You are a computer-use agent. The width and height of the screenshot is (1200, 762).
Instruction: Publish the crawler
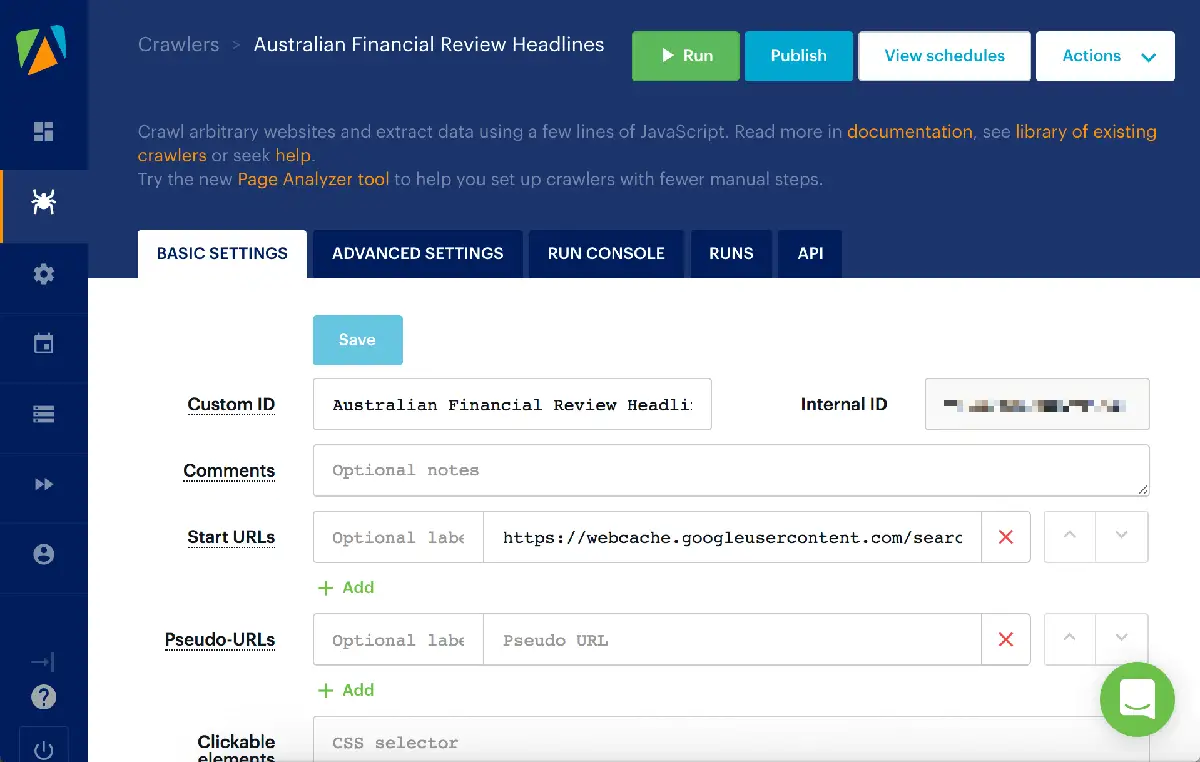pos(799,56)
